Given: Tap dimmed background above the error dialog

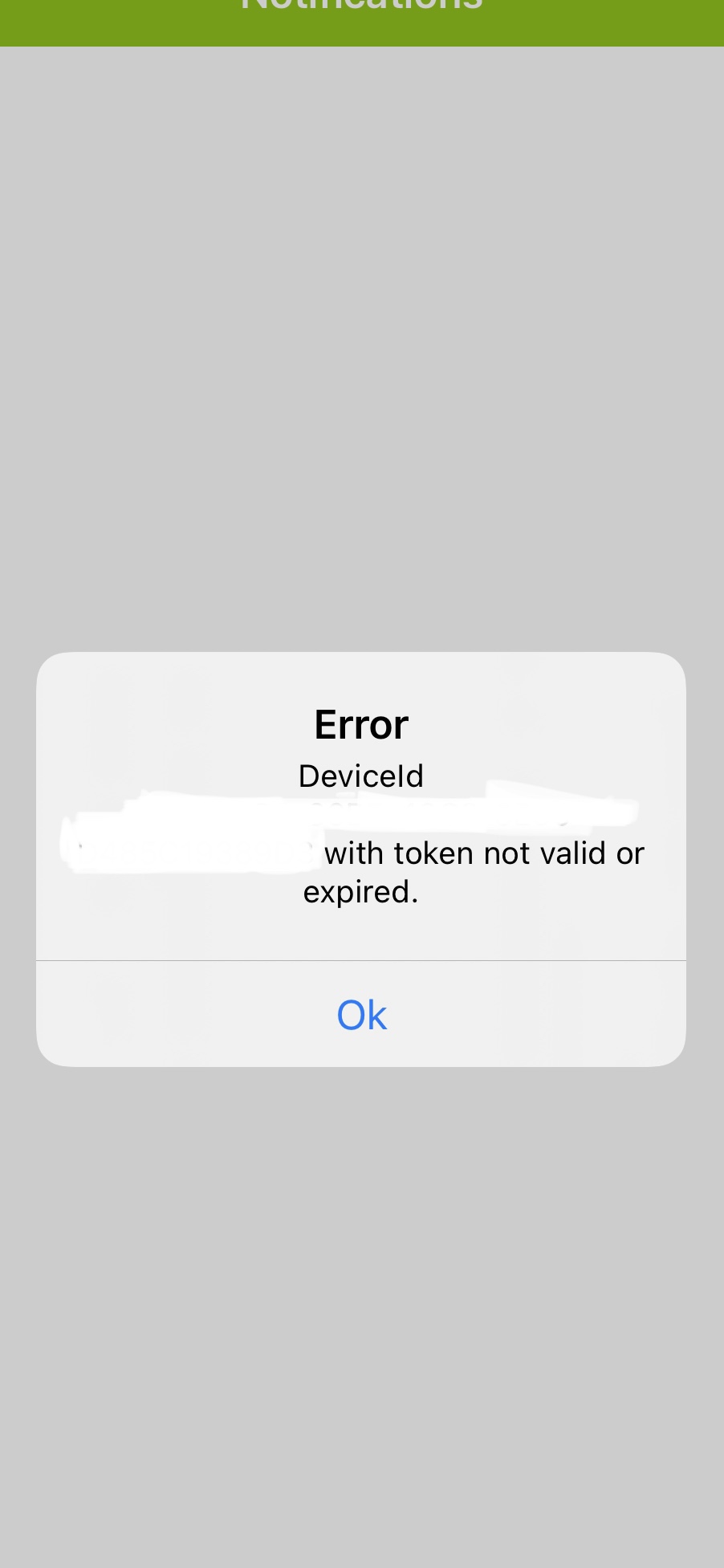Looking at the screenshot, I should point(361,349).
